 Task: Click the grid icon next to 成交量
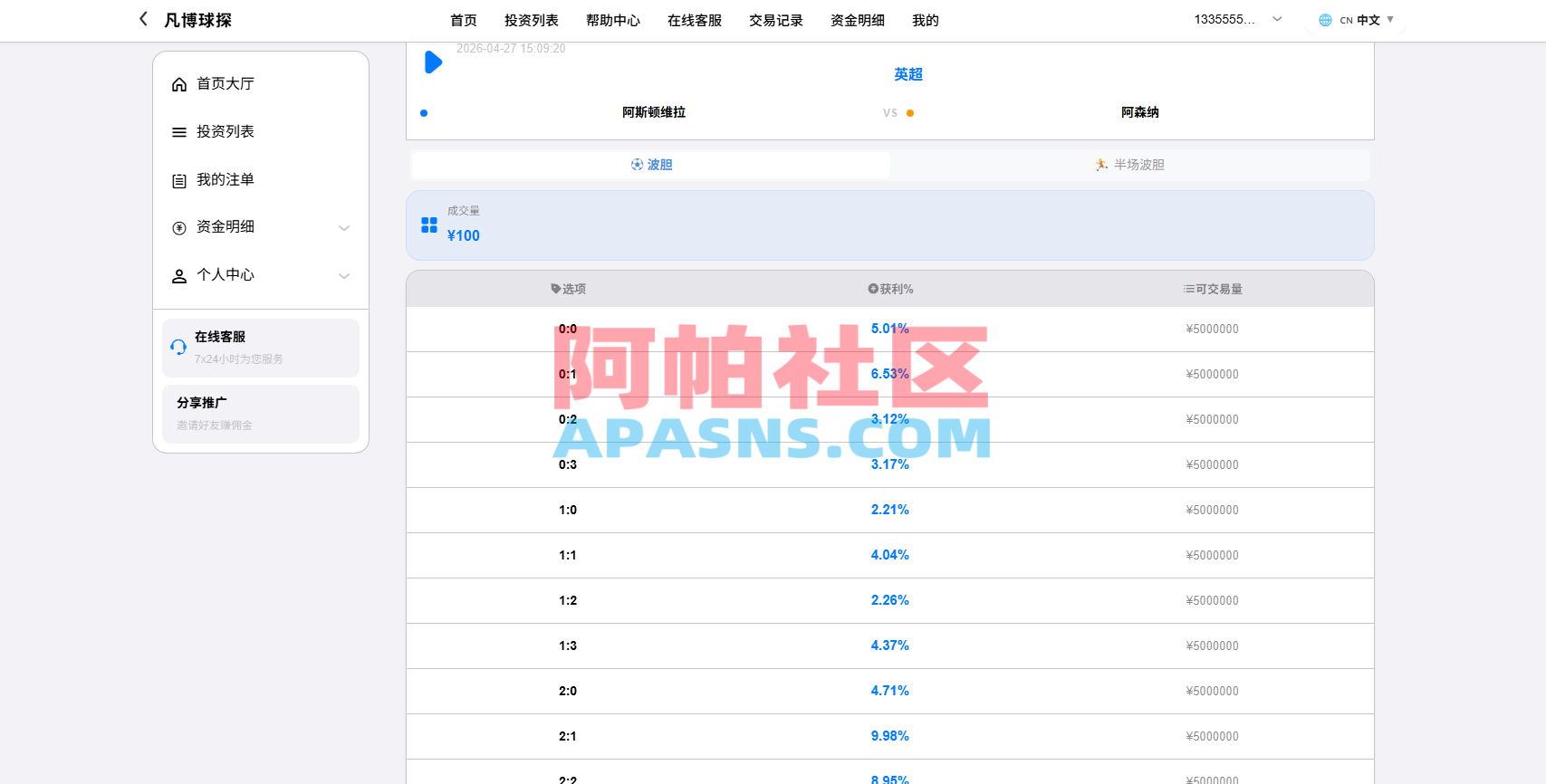click(429, 225)
